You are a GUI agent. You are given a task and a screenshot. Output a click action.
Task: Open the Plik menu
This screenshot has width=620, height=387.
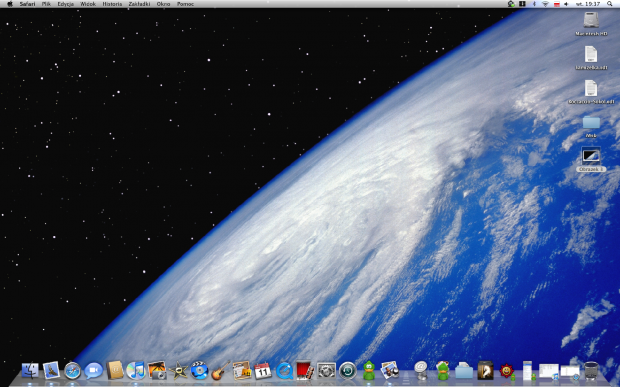coord(46,4)
